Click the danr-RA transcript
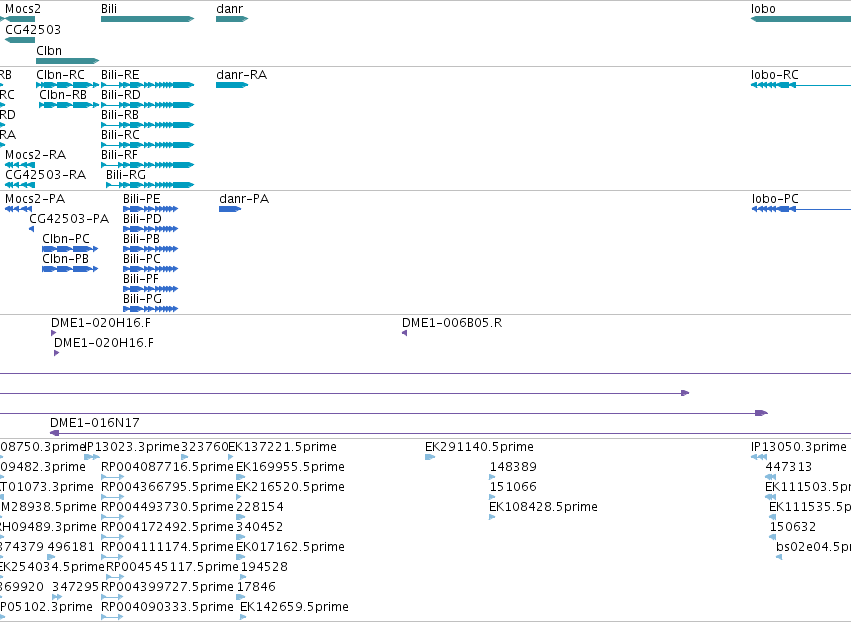 tap(232, 85)
